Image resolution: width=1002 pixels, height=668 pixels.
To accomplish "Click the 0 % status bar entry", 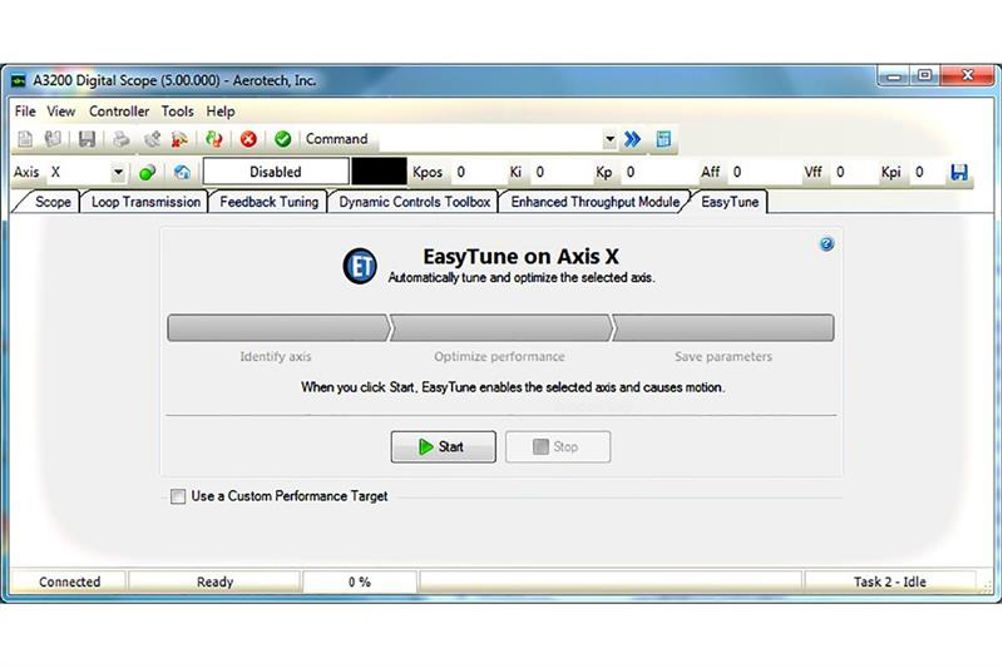I will (x=360, y=582).
